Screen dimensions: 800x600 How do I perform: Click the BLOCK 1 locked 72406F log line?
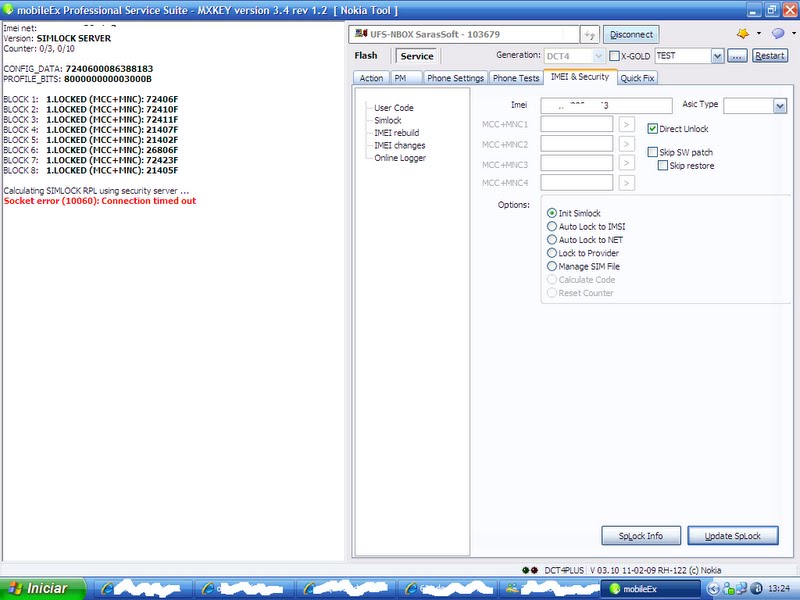coord(91,99)
